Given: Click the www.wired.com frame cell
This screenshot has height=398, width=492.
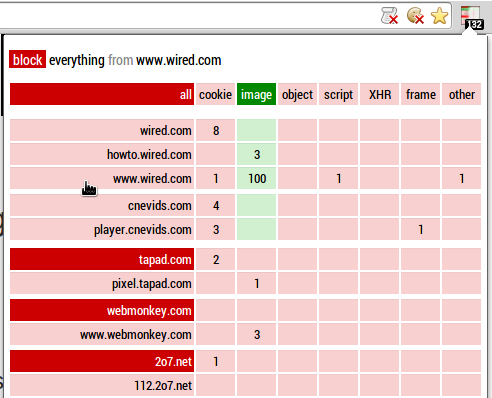Looking at the screenshot, I should tap(421, 178).
